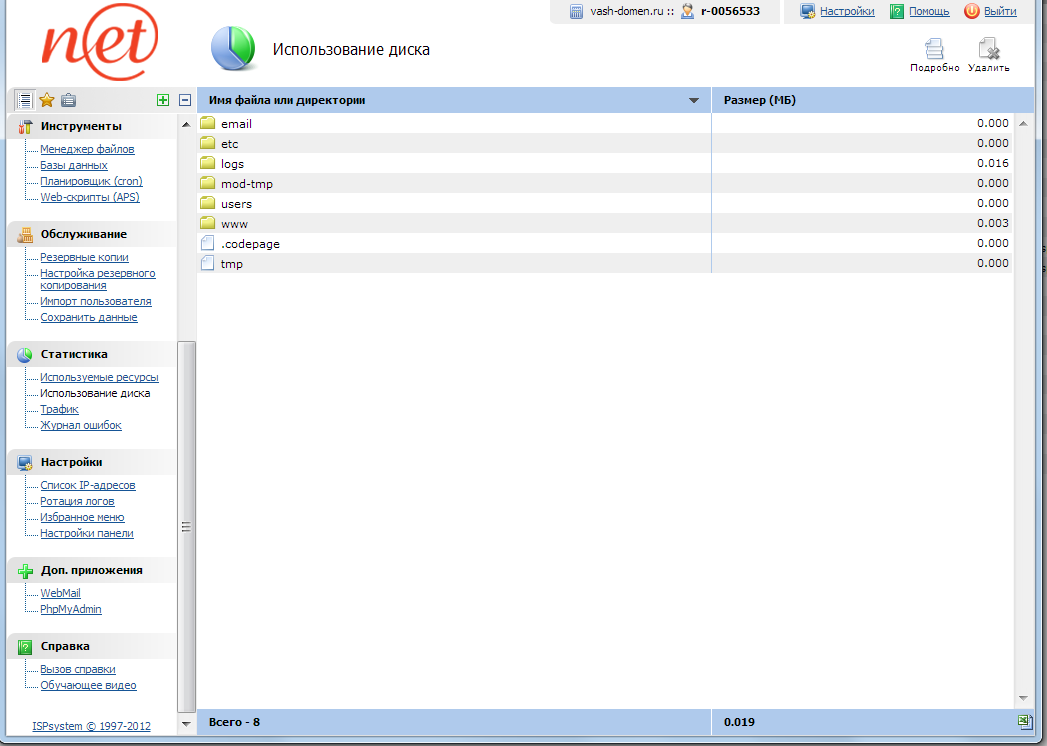The height and width of the screenshot is (746, 1047).
Task: Switch to the clipboard sidebar tab icon
Action: pyautogui.click(x=68, y=99)
